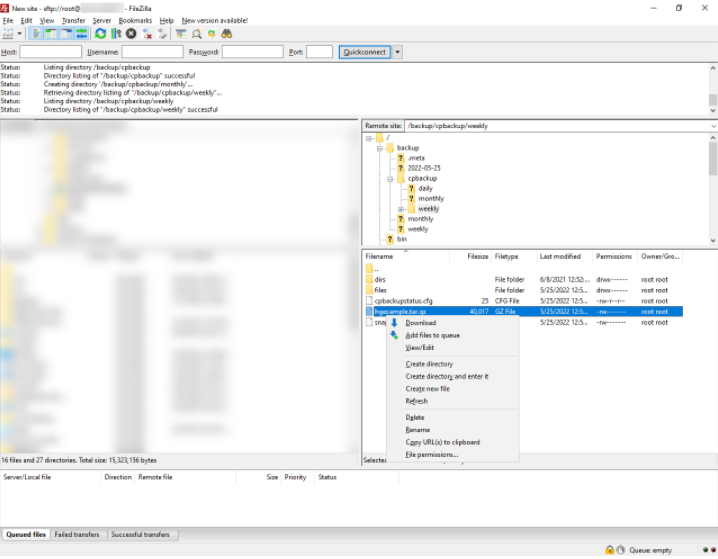Click the Disconnect from server icon

147,34
